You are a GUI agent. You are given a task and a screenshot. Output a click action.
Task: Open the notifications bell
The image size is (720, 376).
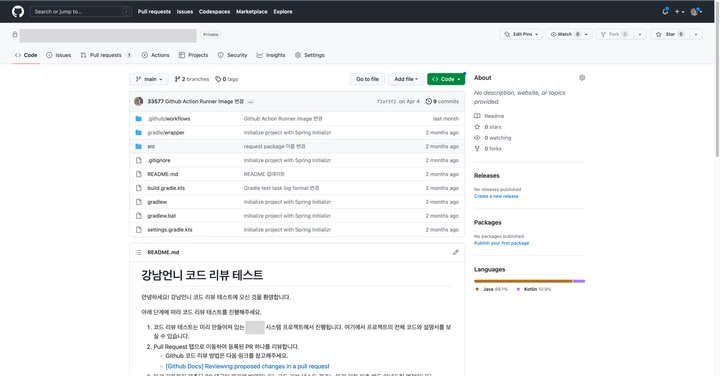[x=665, y=11]
